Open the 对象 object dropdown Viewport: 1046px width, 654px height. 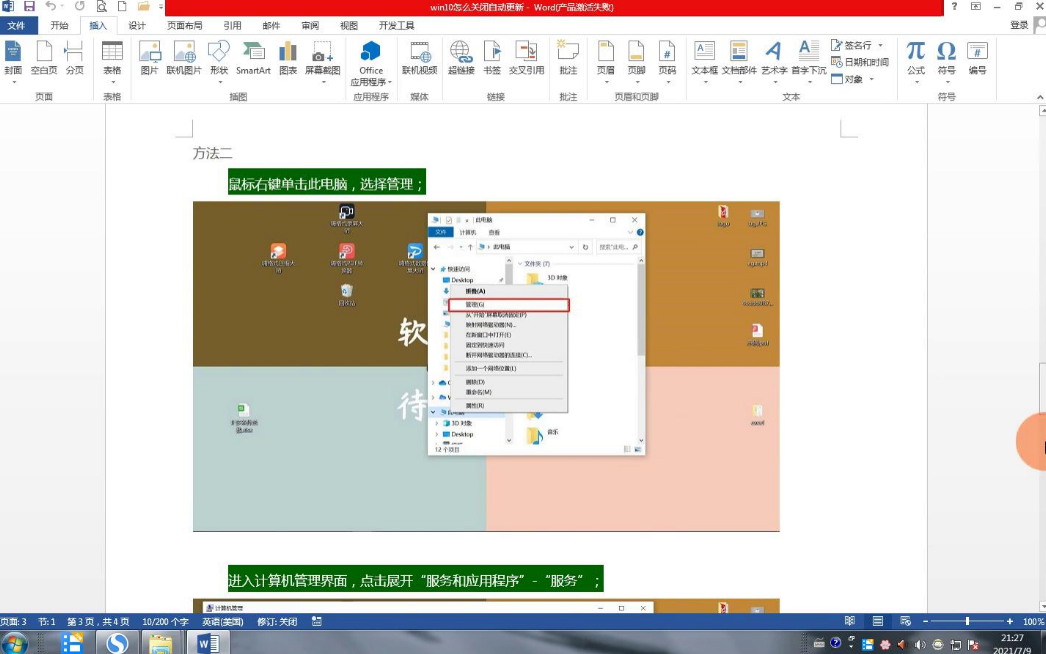[853, 79]
